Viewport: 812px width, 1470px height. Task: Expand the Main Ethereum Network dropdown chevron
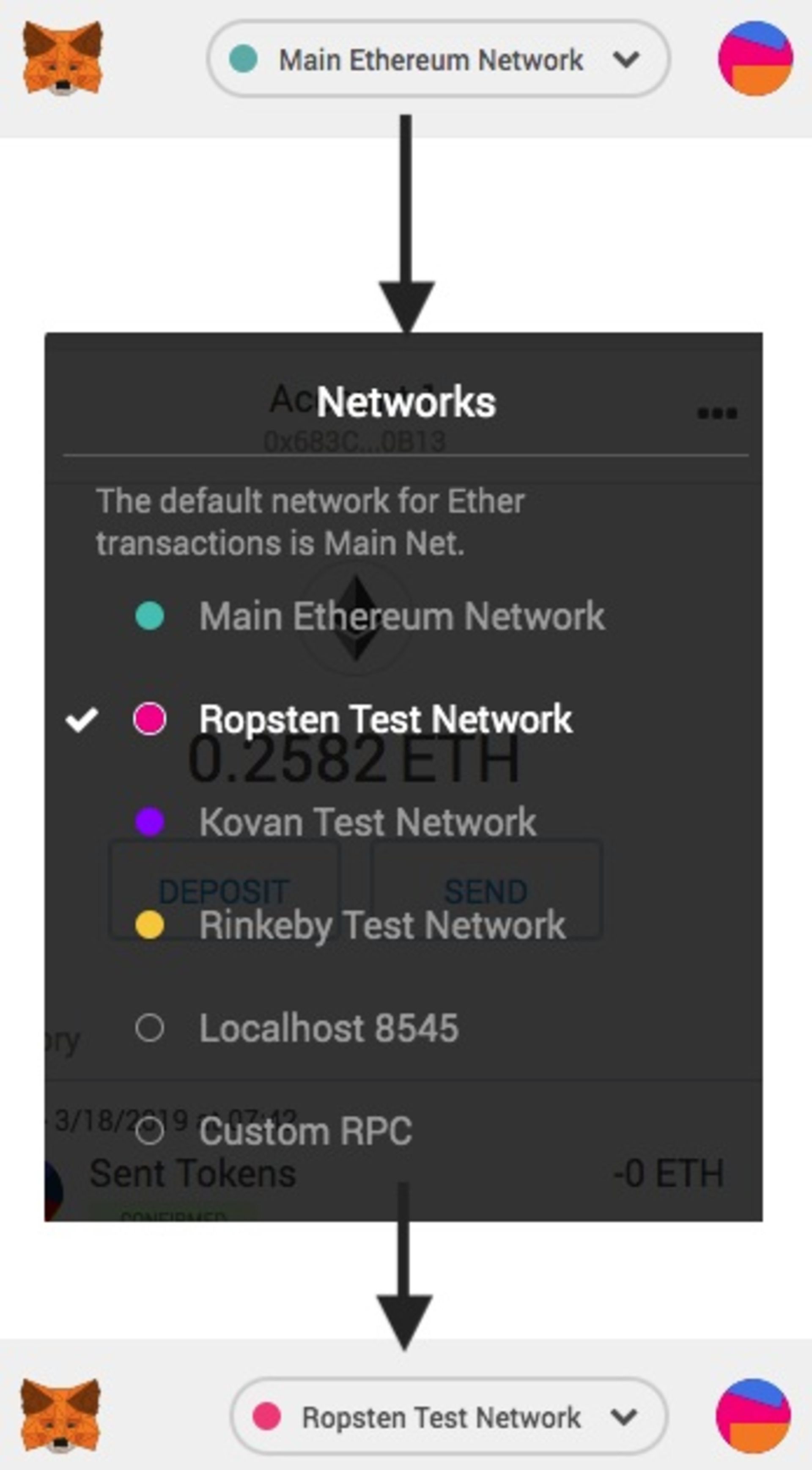tap(625, 59)
